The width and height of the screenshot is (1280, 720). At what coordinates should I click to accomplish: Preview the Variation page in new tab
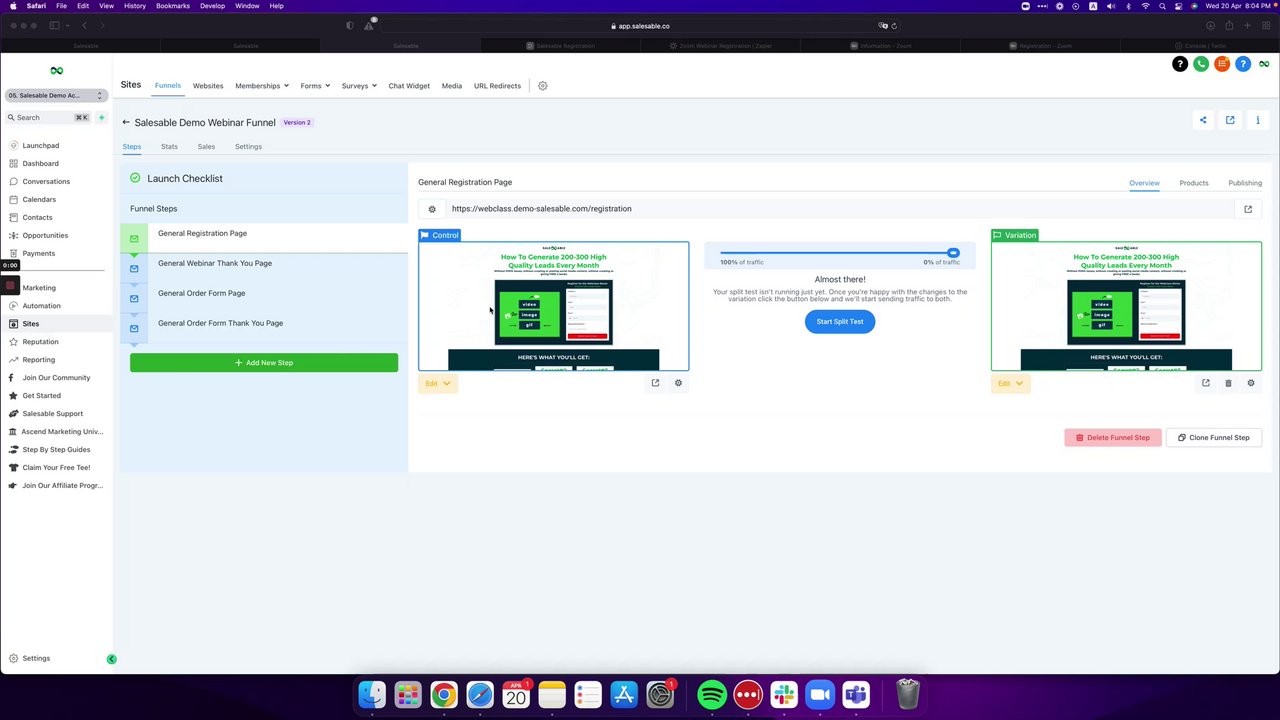[x=1205, y=383]
